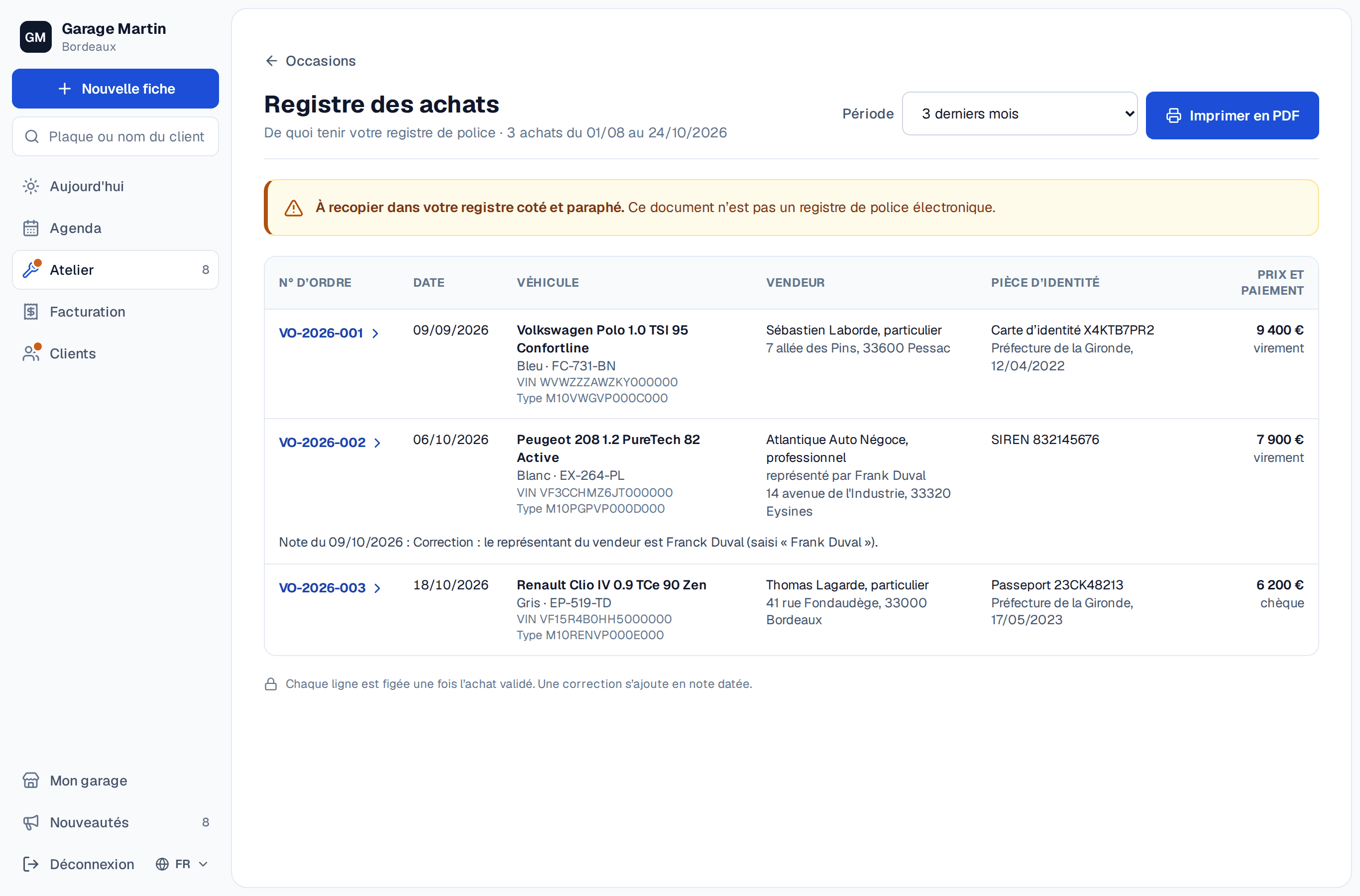Click the shop icon next to Mon garage

pos(31,781)
